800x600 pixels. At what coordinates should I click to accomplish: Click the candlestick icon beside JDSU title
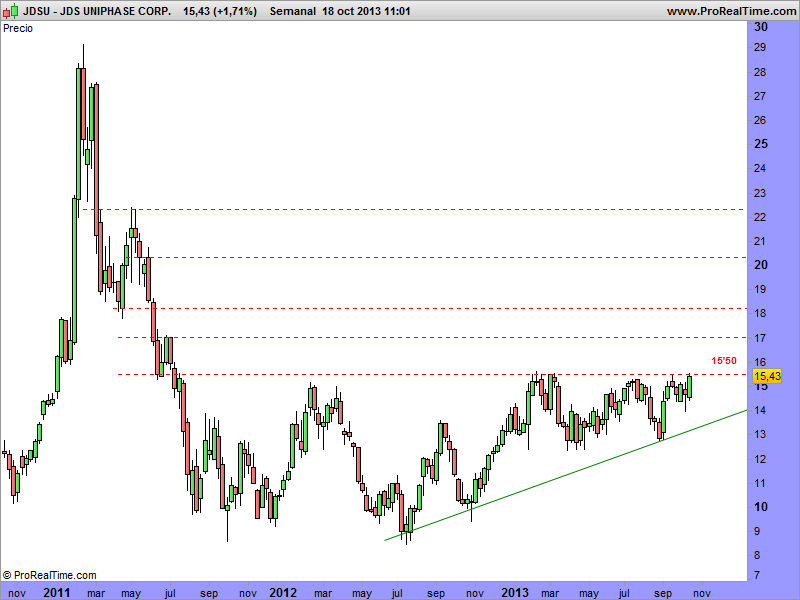click(x=10, y=11)
